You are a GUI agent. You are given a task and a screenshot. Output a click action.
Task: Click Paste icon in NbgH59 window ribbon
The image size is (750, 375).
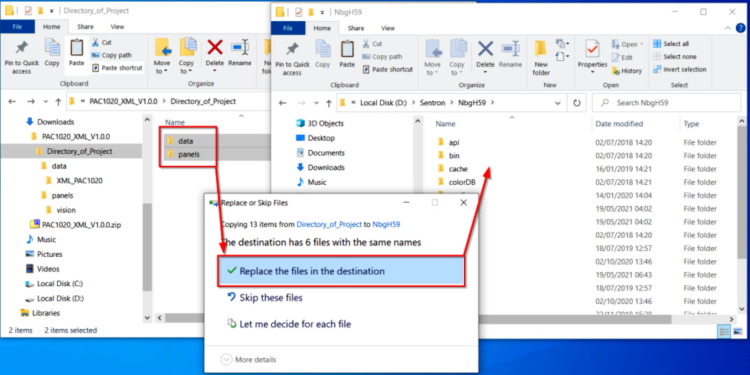coord(347,53)
